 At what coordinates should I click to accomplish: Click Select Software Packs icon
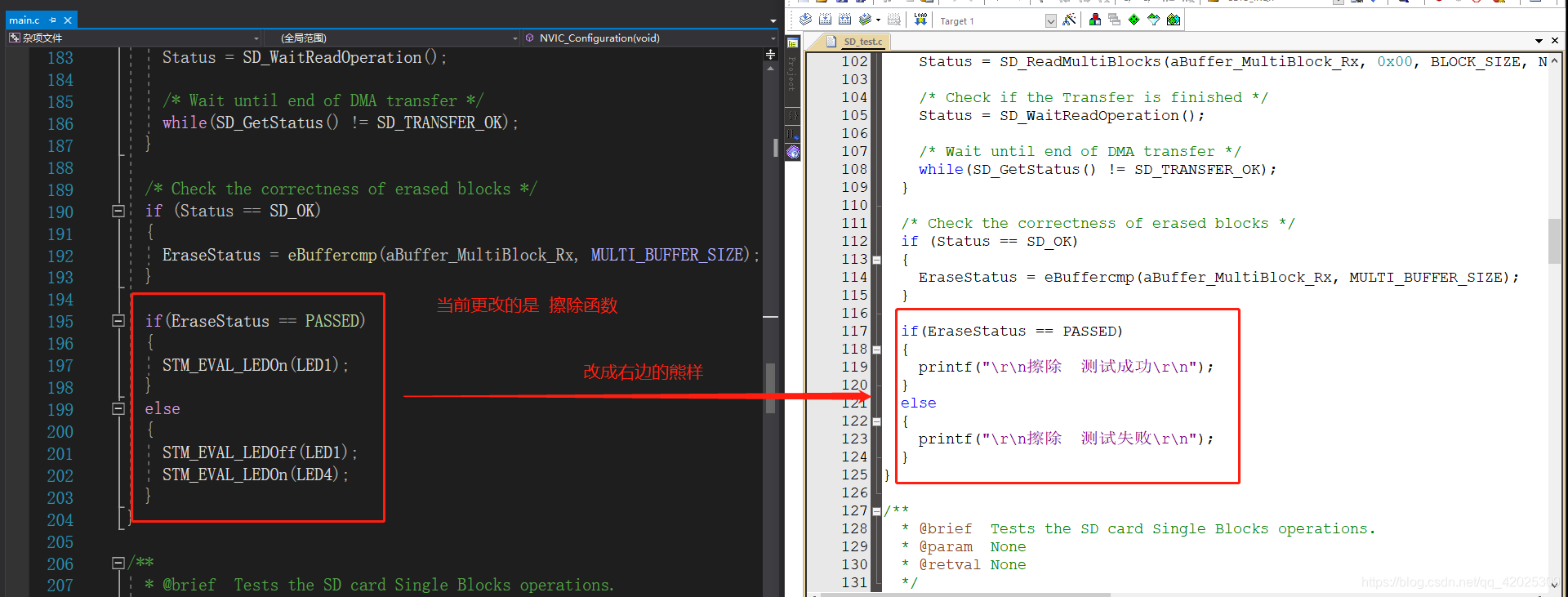tap(1153, 20)
